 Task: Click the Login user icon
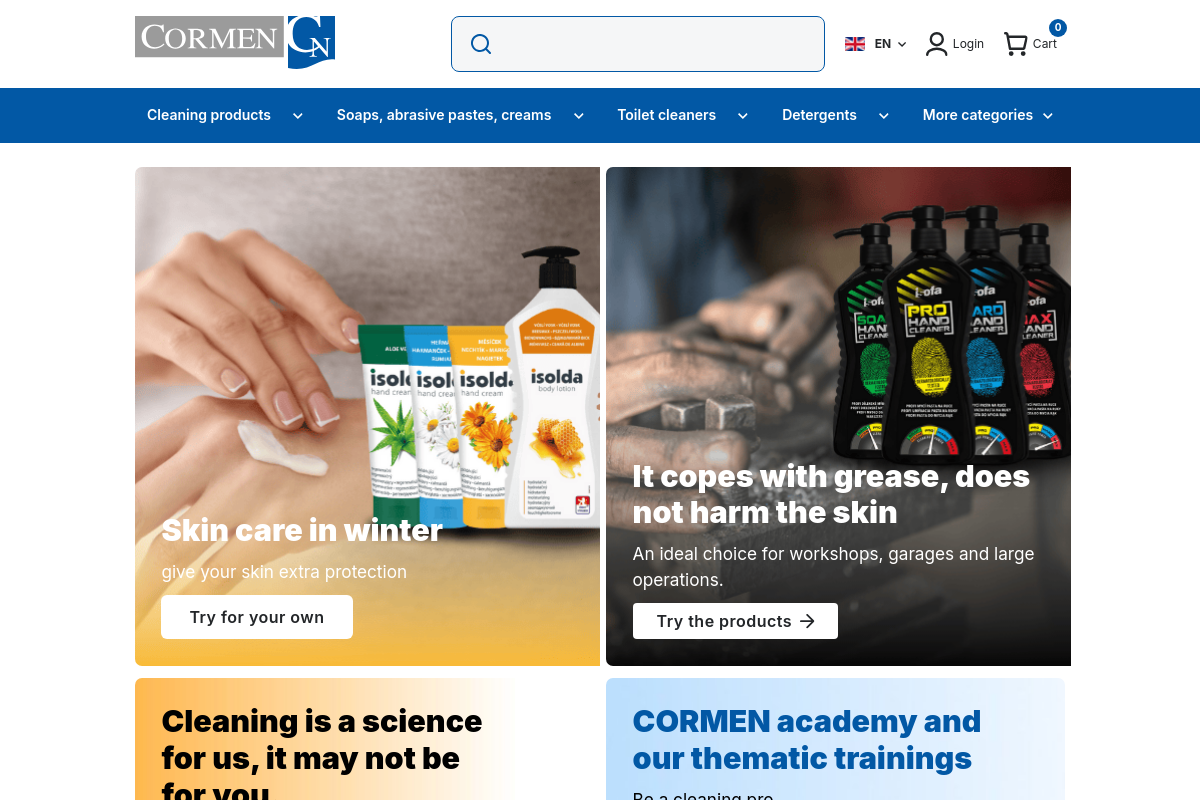936,44
